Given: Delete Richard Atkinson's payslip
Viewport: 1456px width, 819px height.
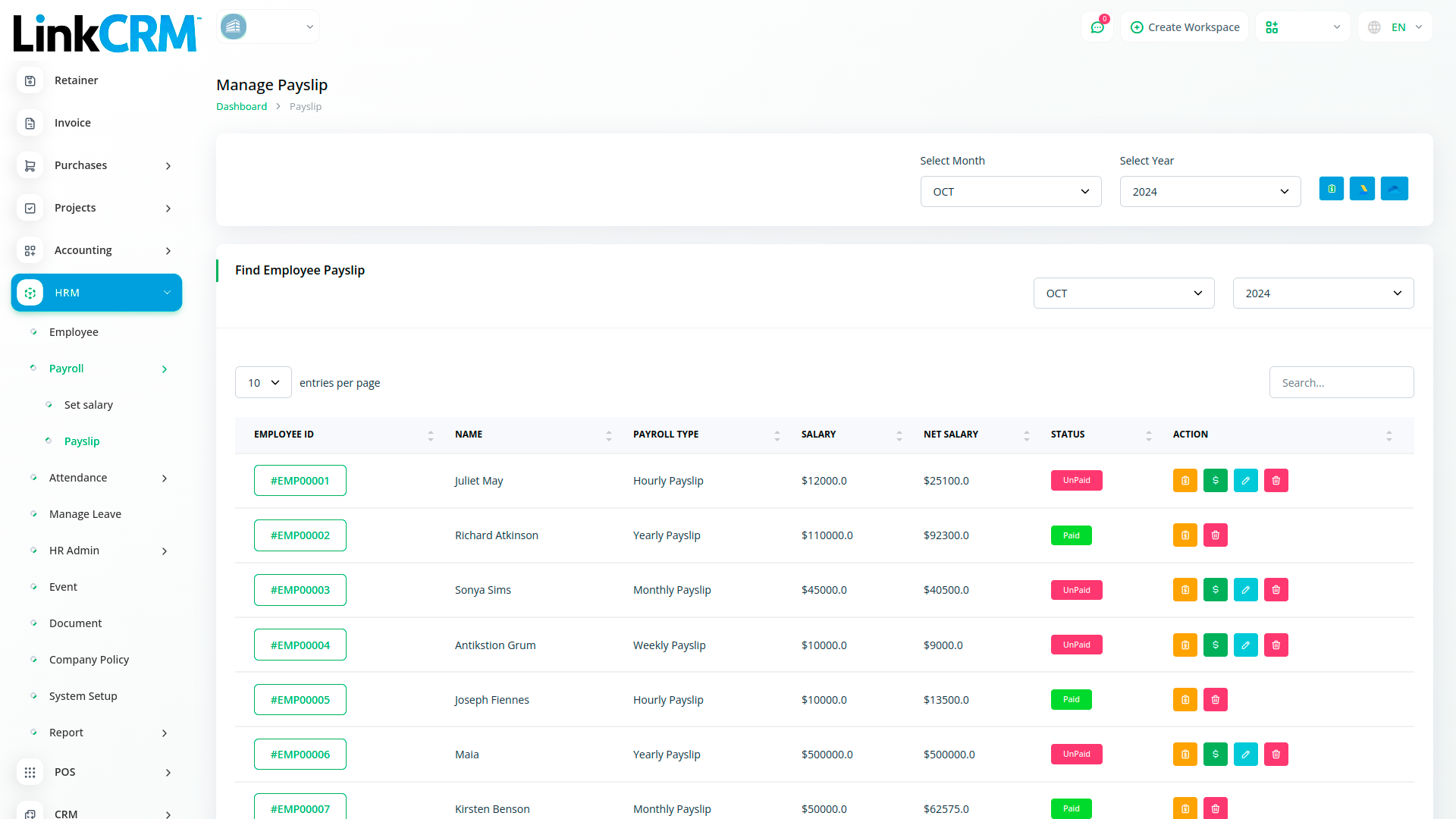Looking at the screenshot, I should point(1215,535).
